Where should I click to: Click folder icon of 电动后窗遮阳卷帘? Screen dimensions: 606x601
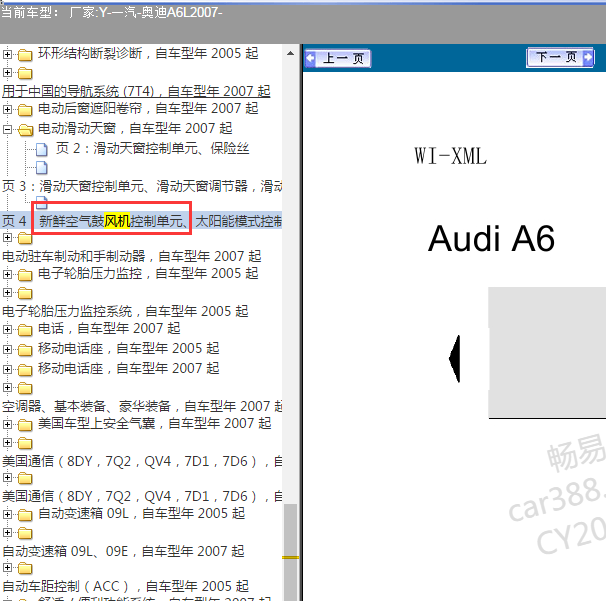(25, 110)
